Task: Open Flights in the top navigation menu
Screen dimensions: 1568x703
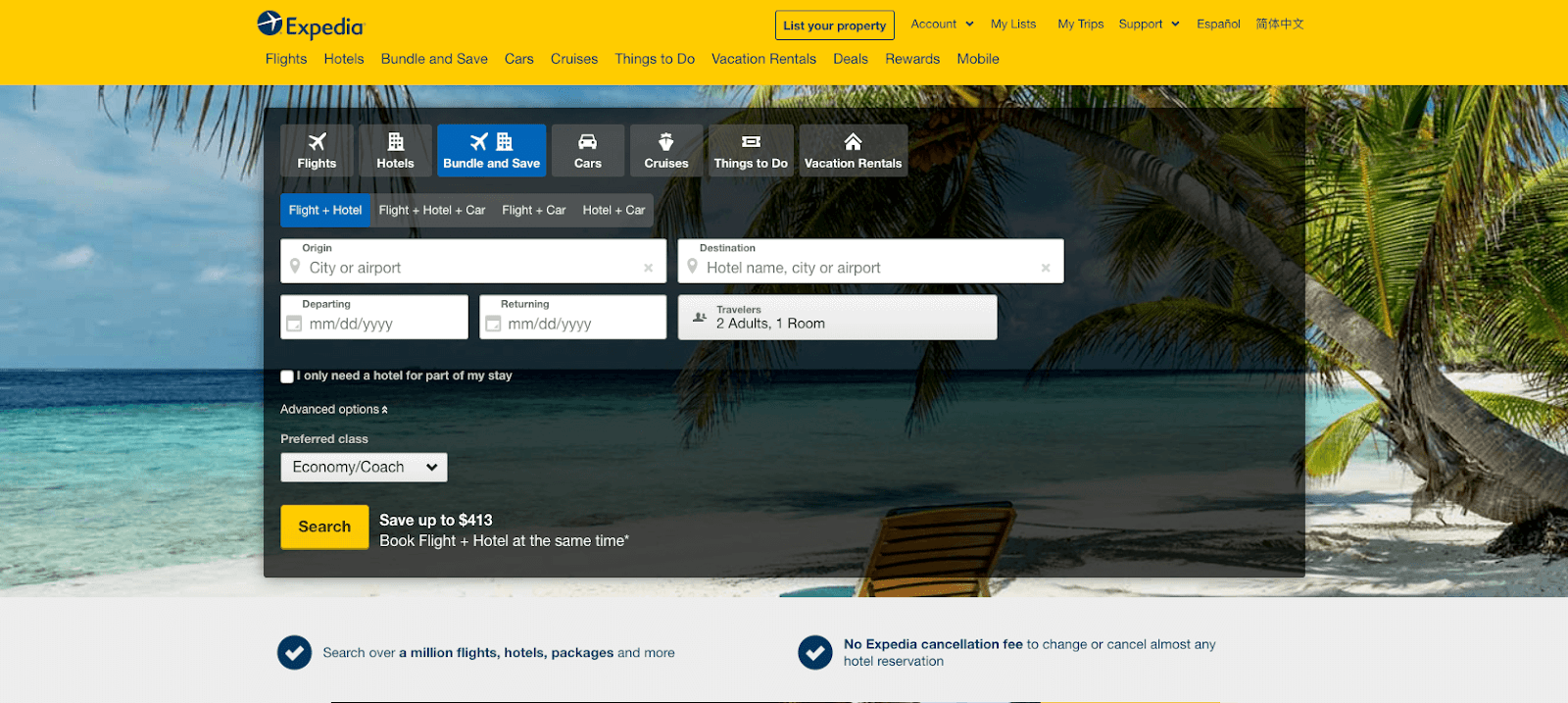Action: 286,59
